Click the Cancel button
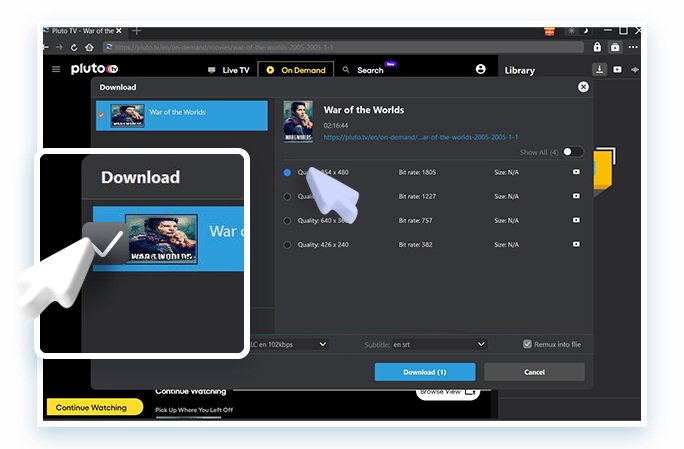684x449 pixels. (x=534, y=372)
